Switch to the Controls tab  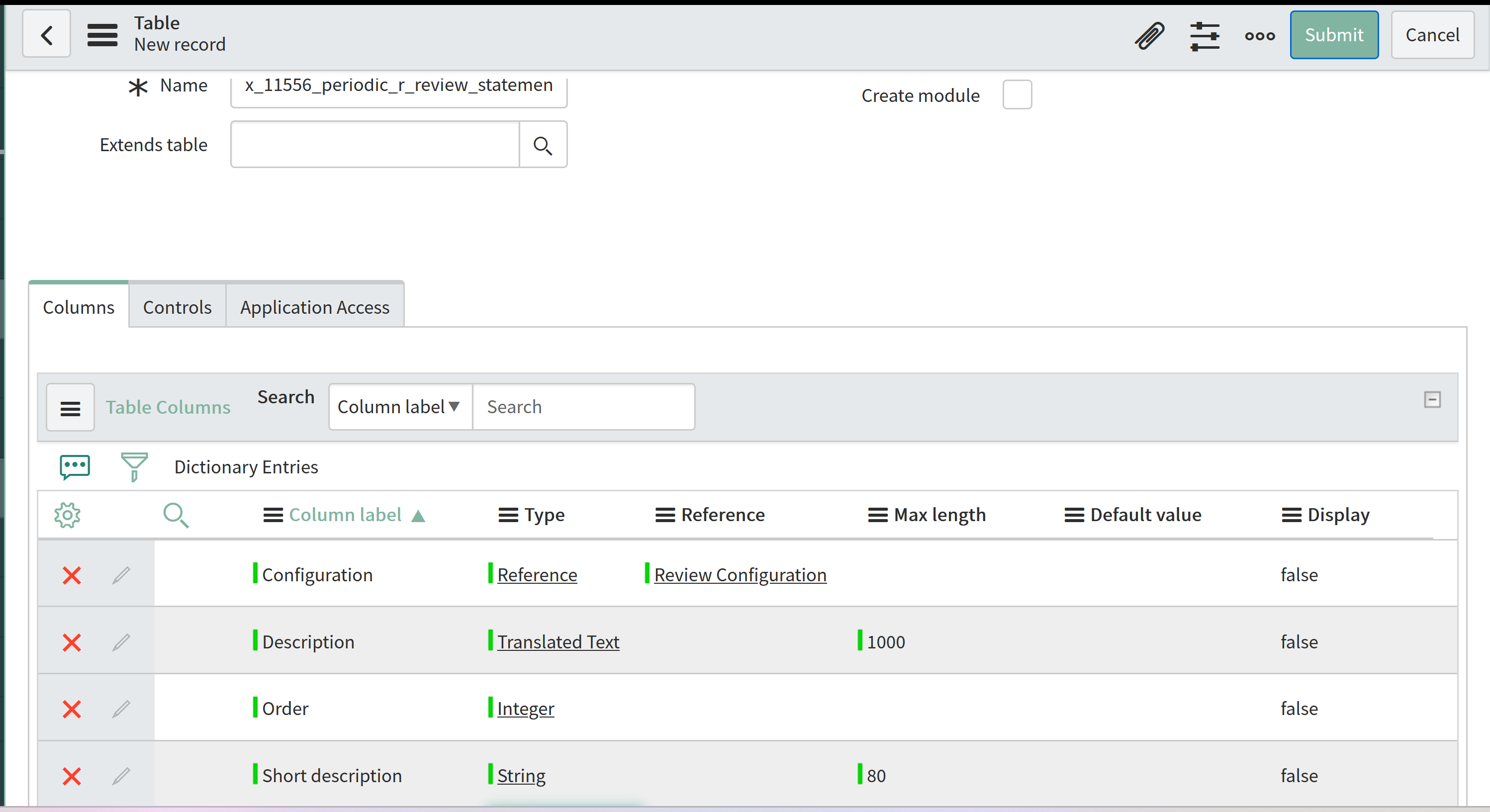tap(177, 307)
